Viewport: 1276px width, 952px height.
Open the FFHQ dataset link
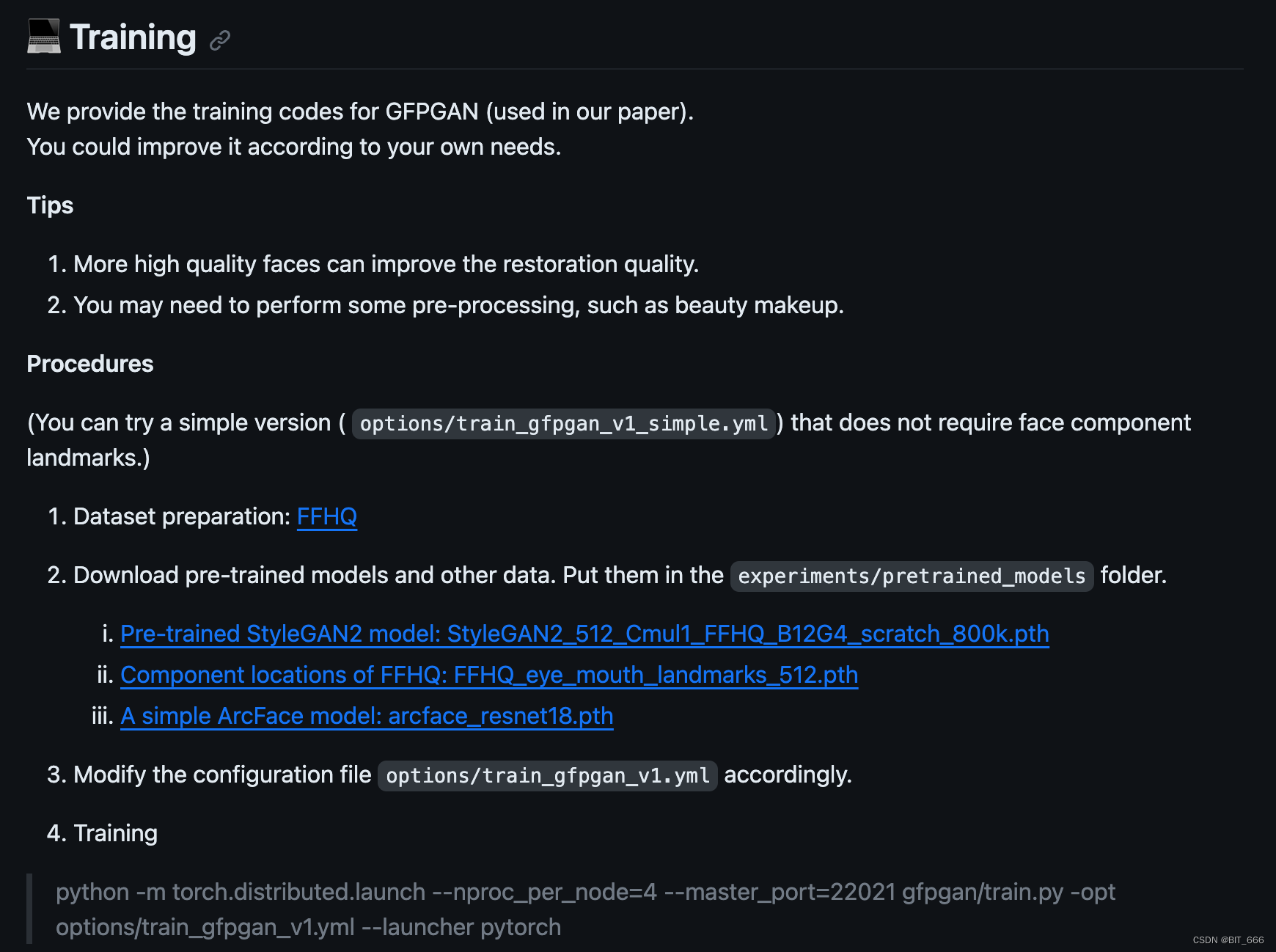point(326,516)
